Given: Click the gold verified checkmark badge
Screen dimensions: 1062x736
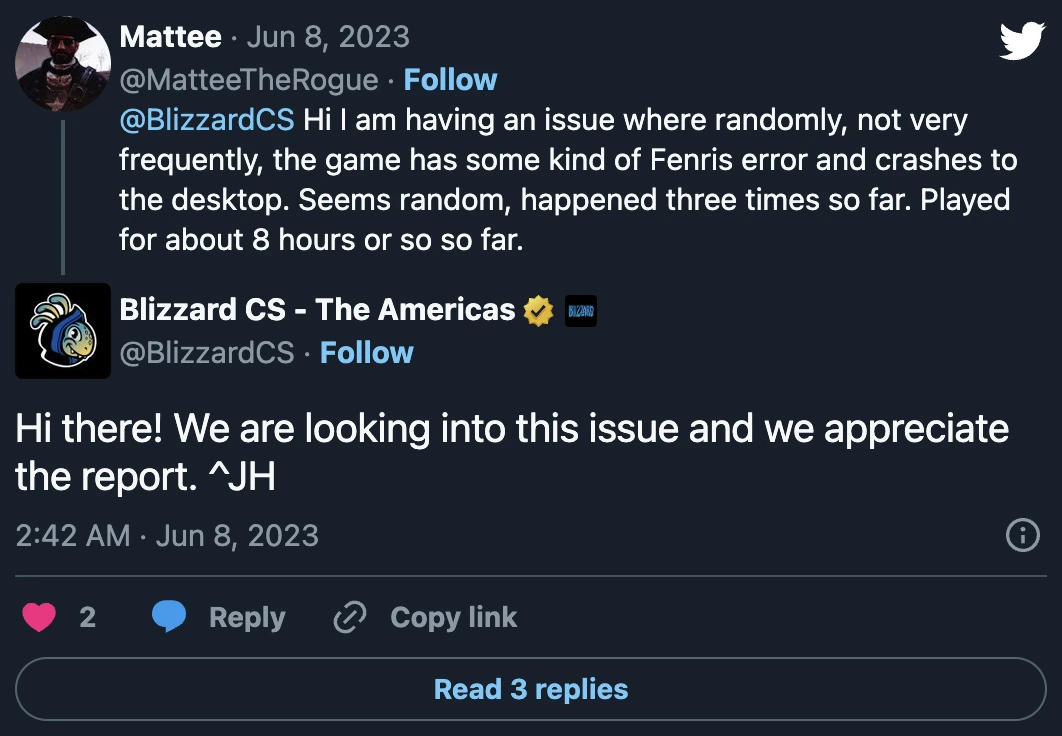Looking at the screenshot, I should [537, 309].
